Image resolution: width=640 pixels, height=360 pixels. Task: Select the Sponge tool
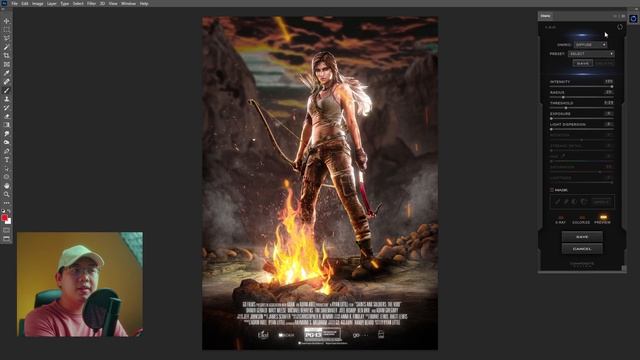[x=7, y=142]
